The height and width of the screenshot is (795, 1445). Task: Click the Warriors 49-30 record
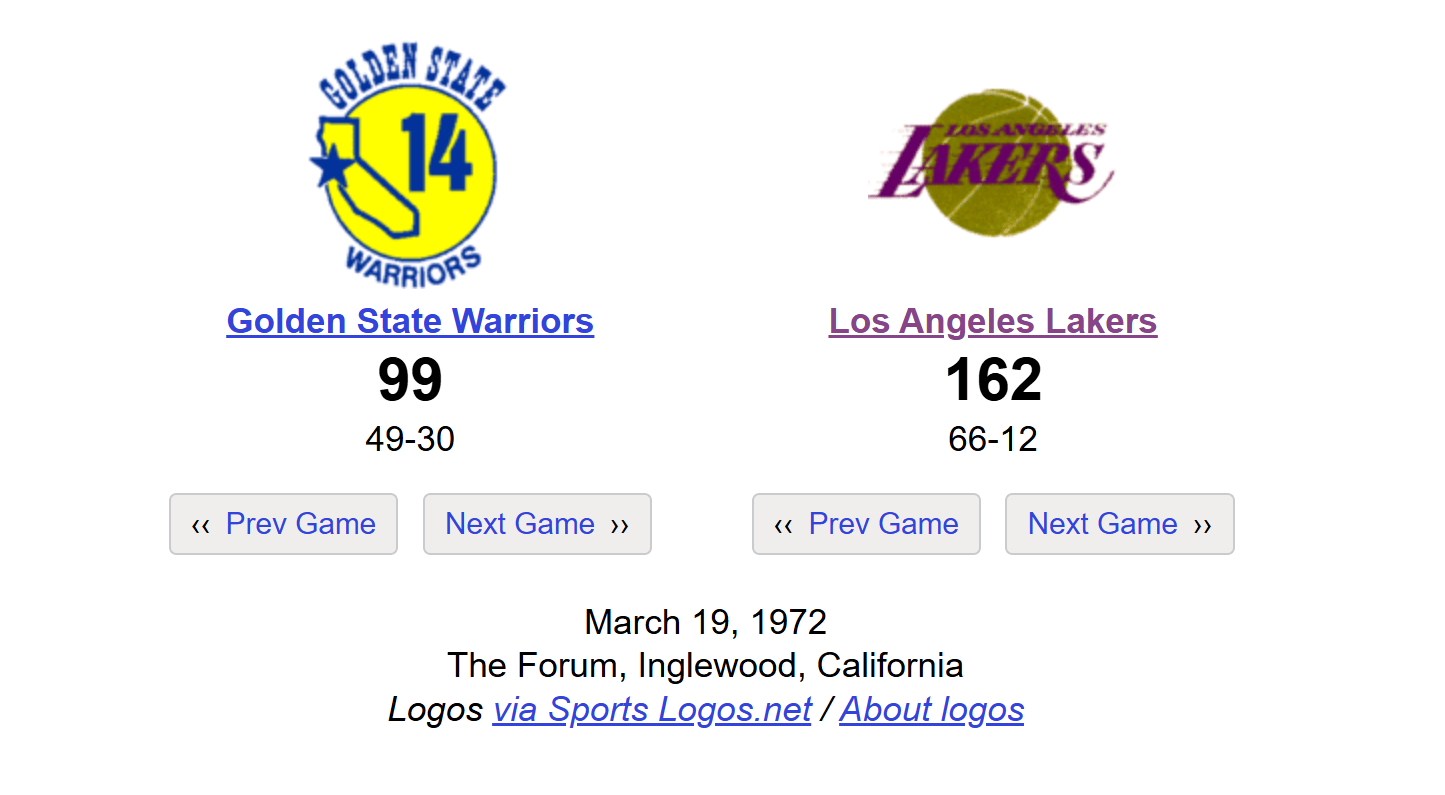(410, 439)
